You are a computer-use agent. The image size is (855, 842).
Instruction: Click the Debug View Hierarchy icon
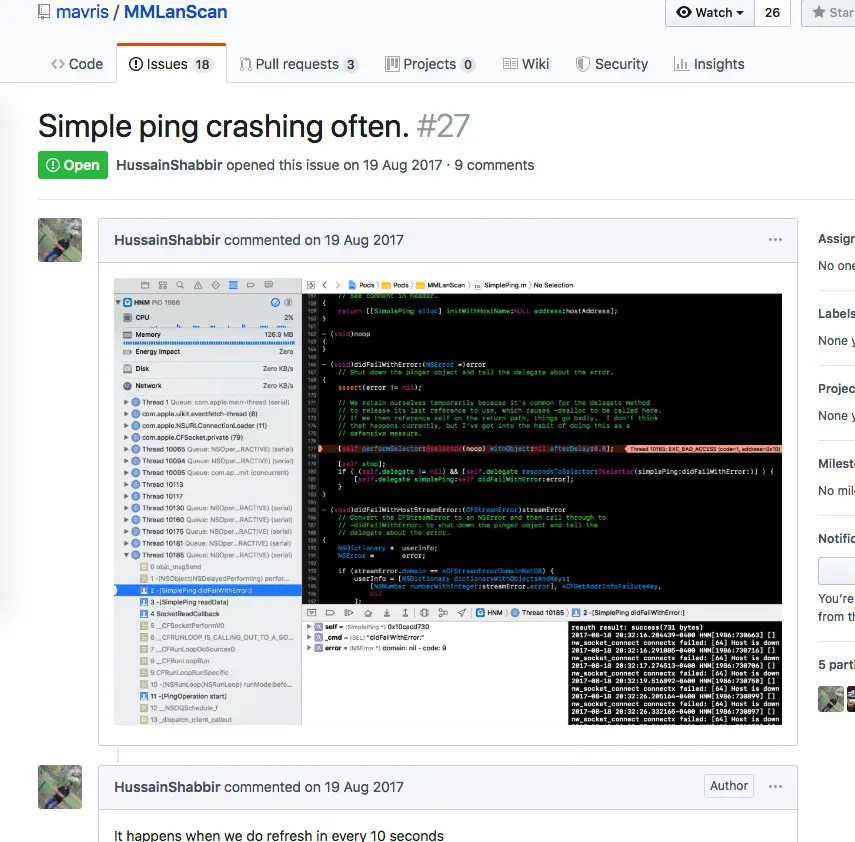[424, 612]
